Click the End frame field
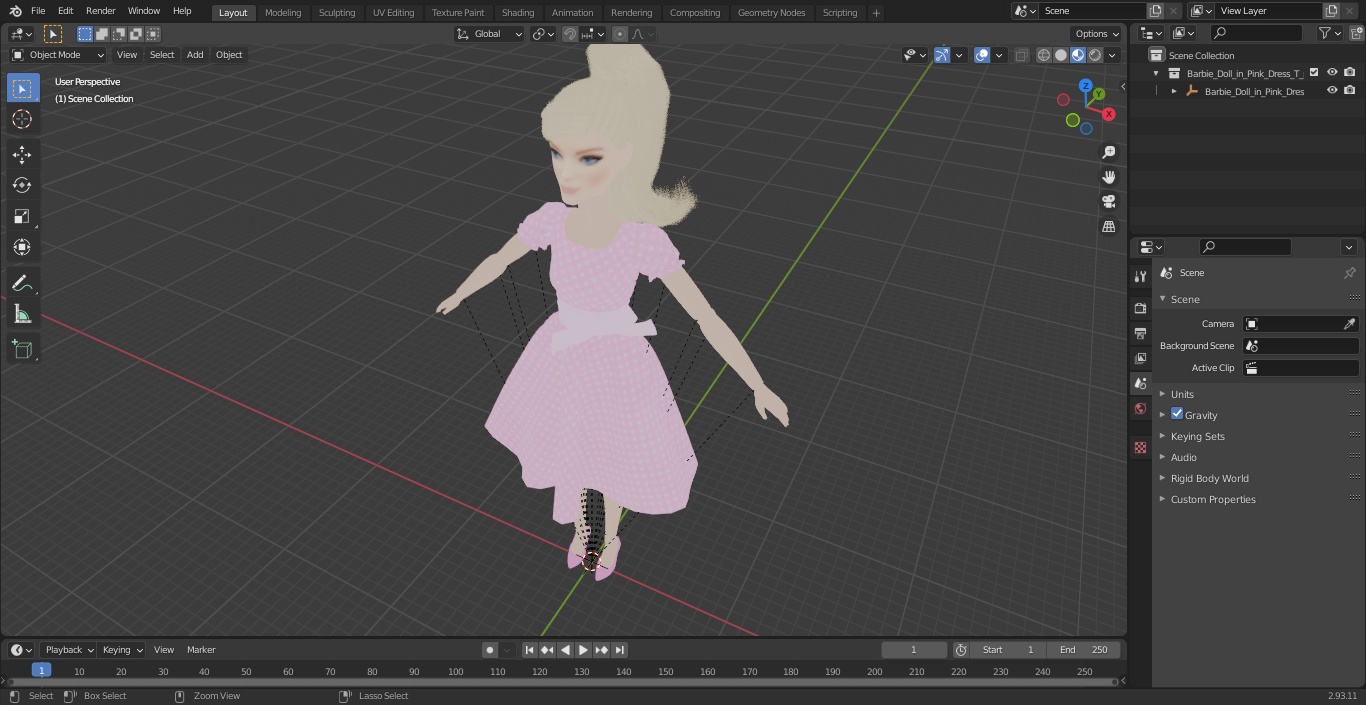 [x=1084, y=650]
